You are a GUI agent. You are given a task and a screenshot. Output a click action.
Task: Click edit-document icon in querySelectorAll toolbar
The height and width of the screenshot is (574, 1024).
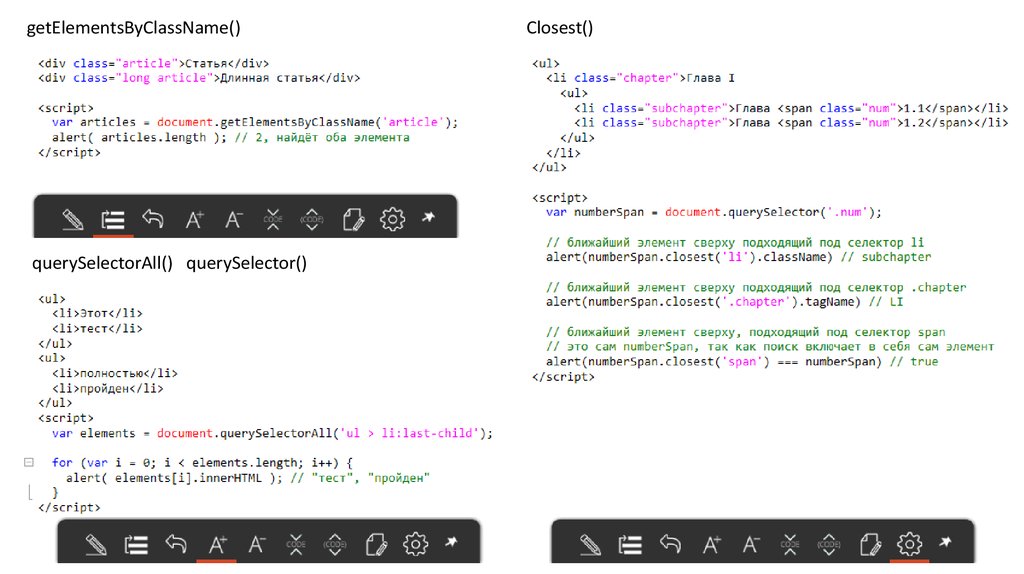click(x=376, y=544)
